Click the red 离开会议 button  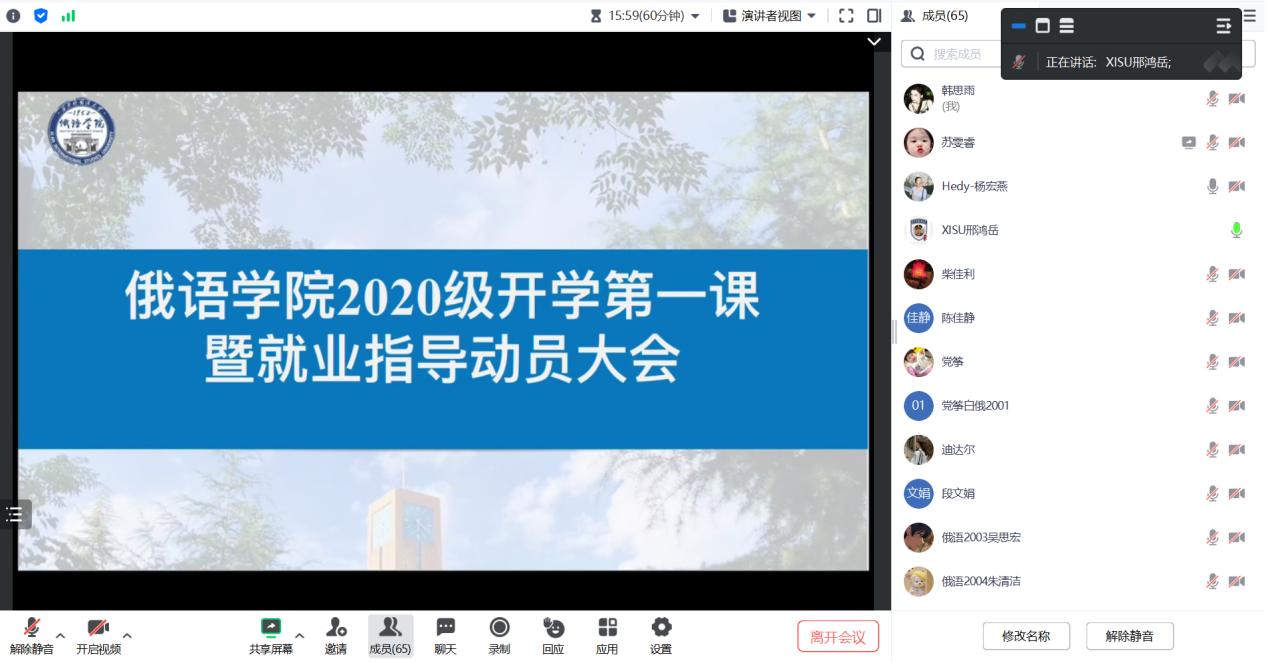pyautogui.click(x=838, y=636)
